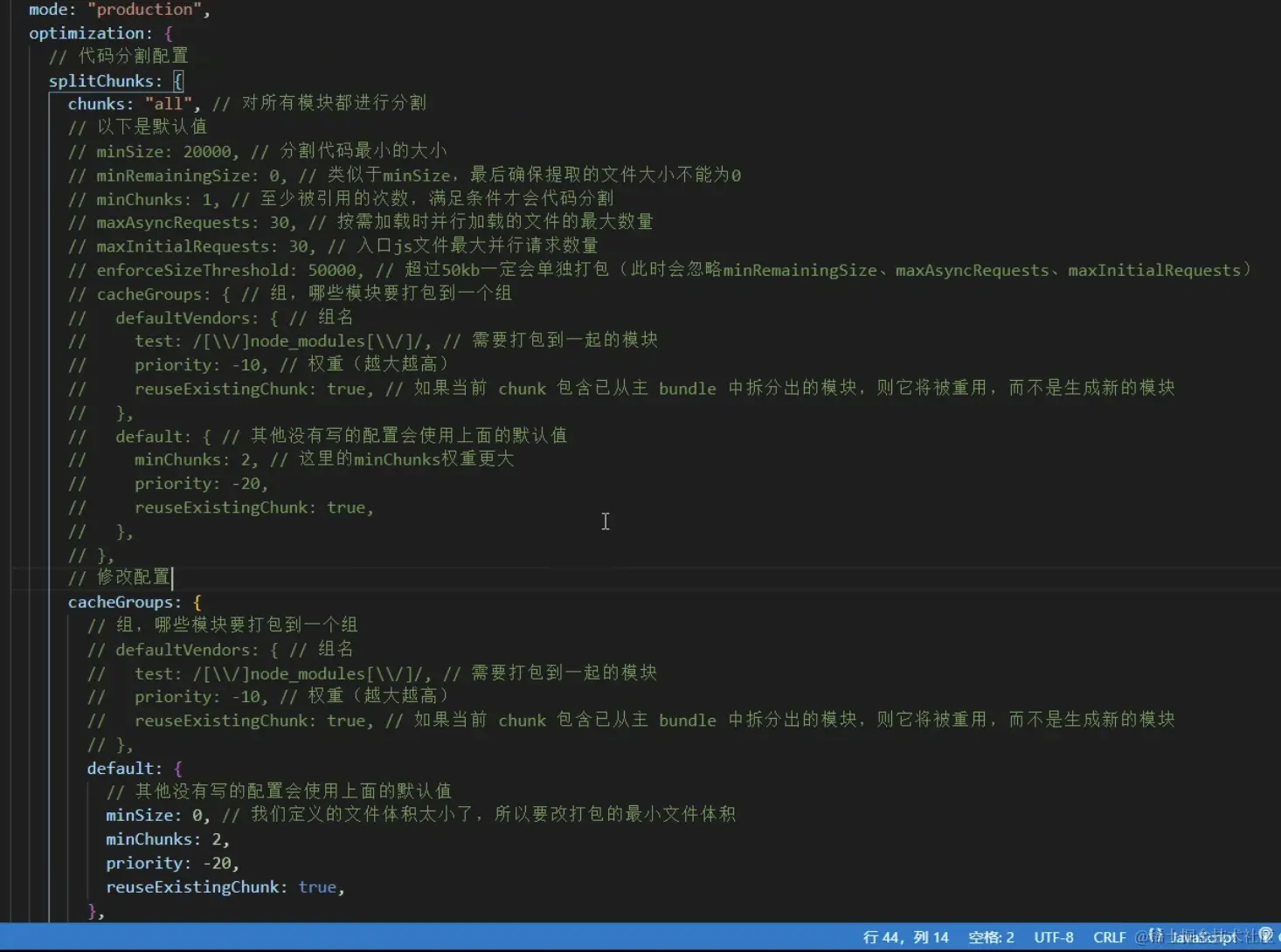Click the uncommented 'default: {' line
This screenshot has height=952, width=1281.
[135, 769]
